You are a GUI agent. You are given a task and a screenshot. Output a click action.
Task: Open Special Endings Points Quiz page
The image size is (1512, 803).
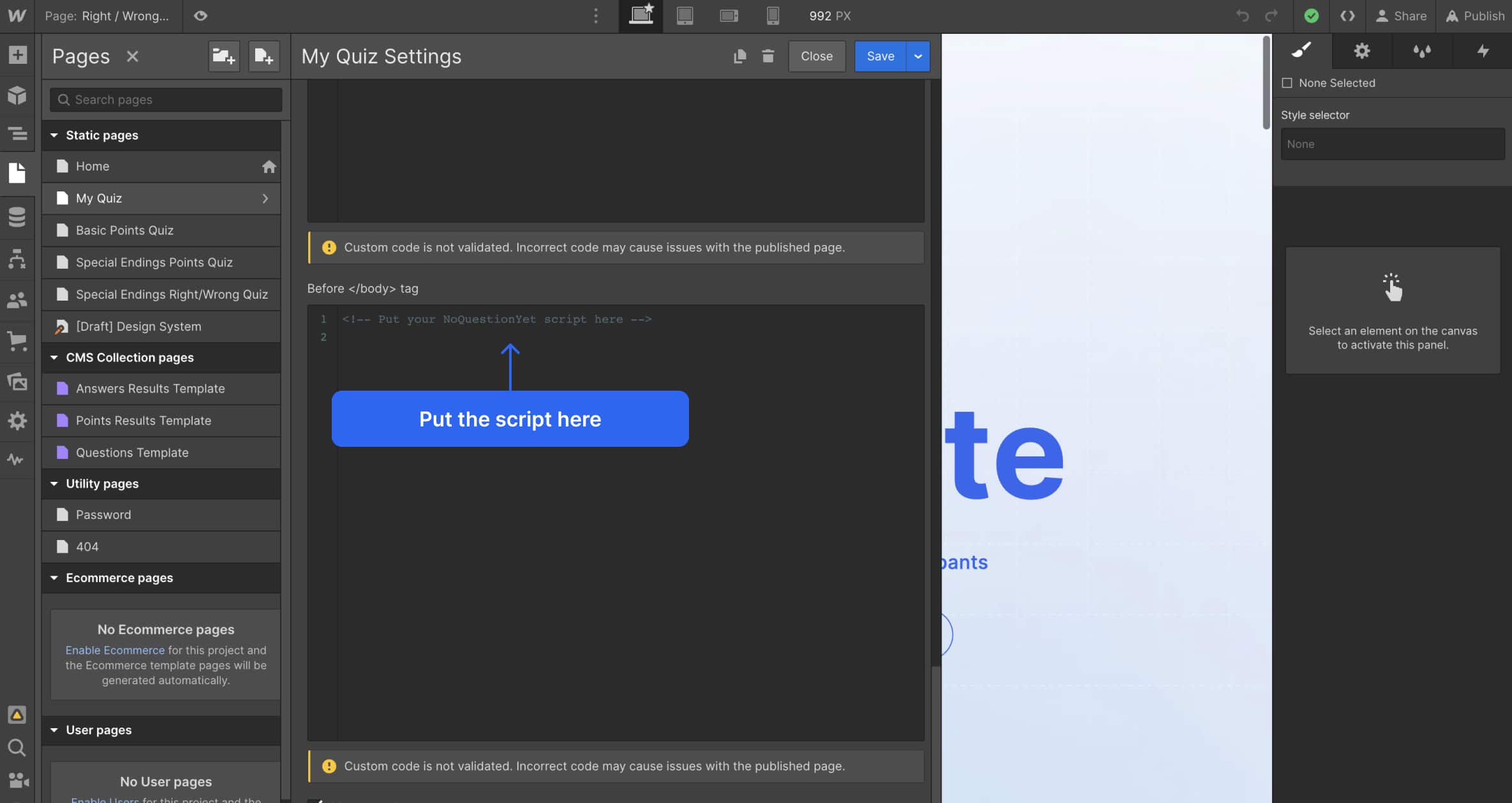pyautogui.click(x=161, y=262)
